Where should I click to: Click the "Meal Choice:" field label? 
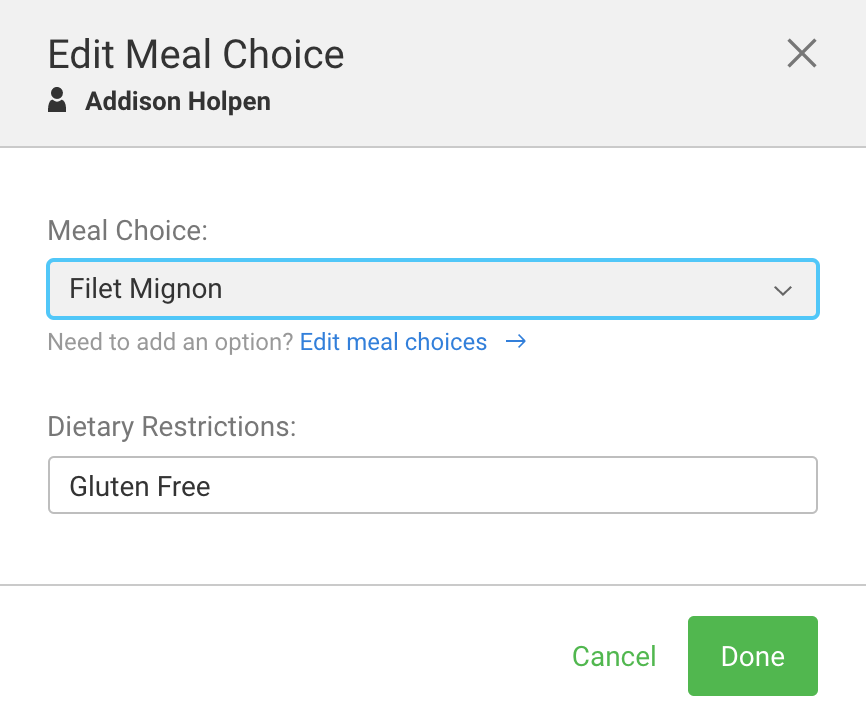pyautogui.click(x=128, y=231)
